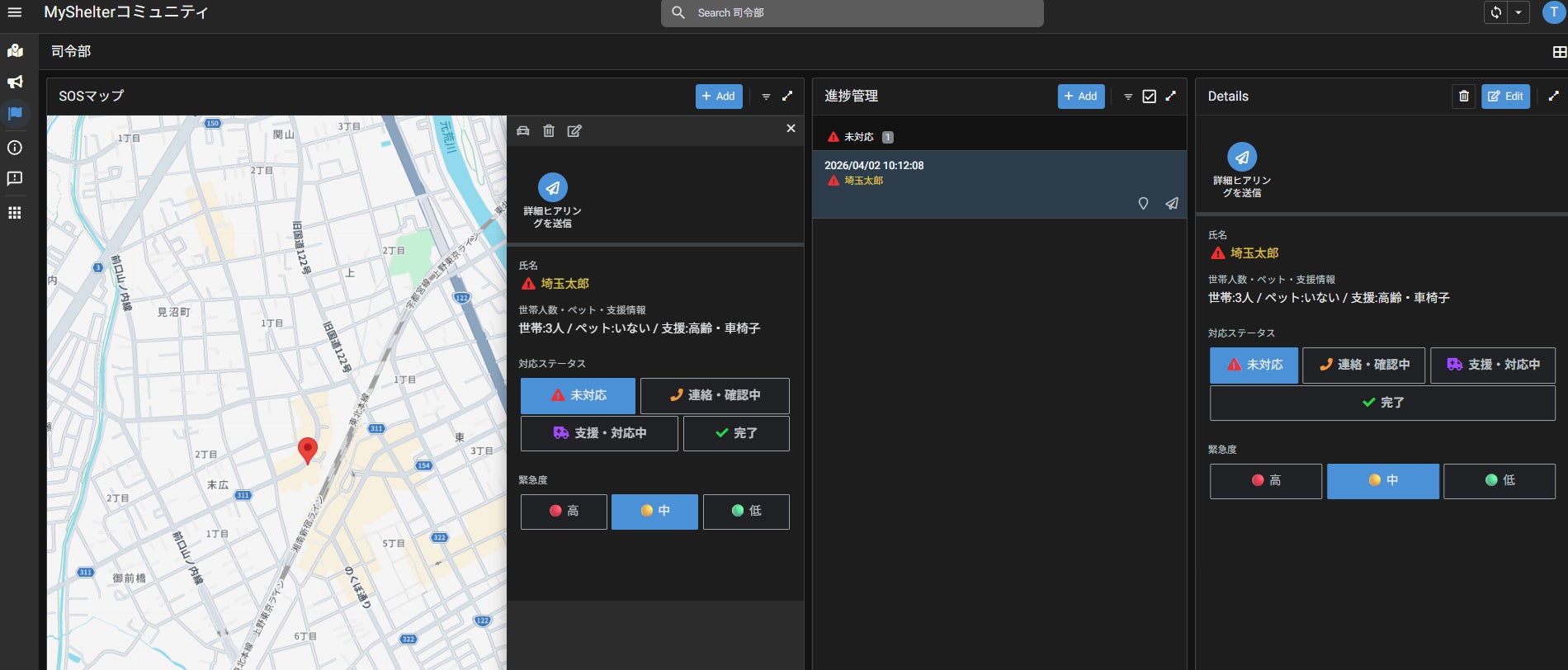This screenshot has width=1568, height=670.
Task: Click Add button in 進捗管理 panel
Action: coord(1080,97)
